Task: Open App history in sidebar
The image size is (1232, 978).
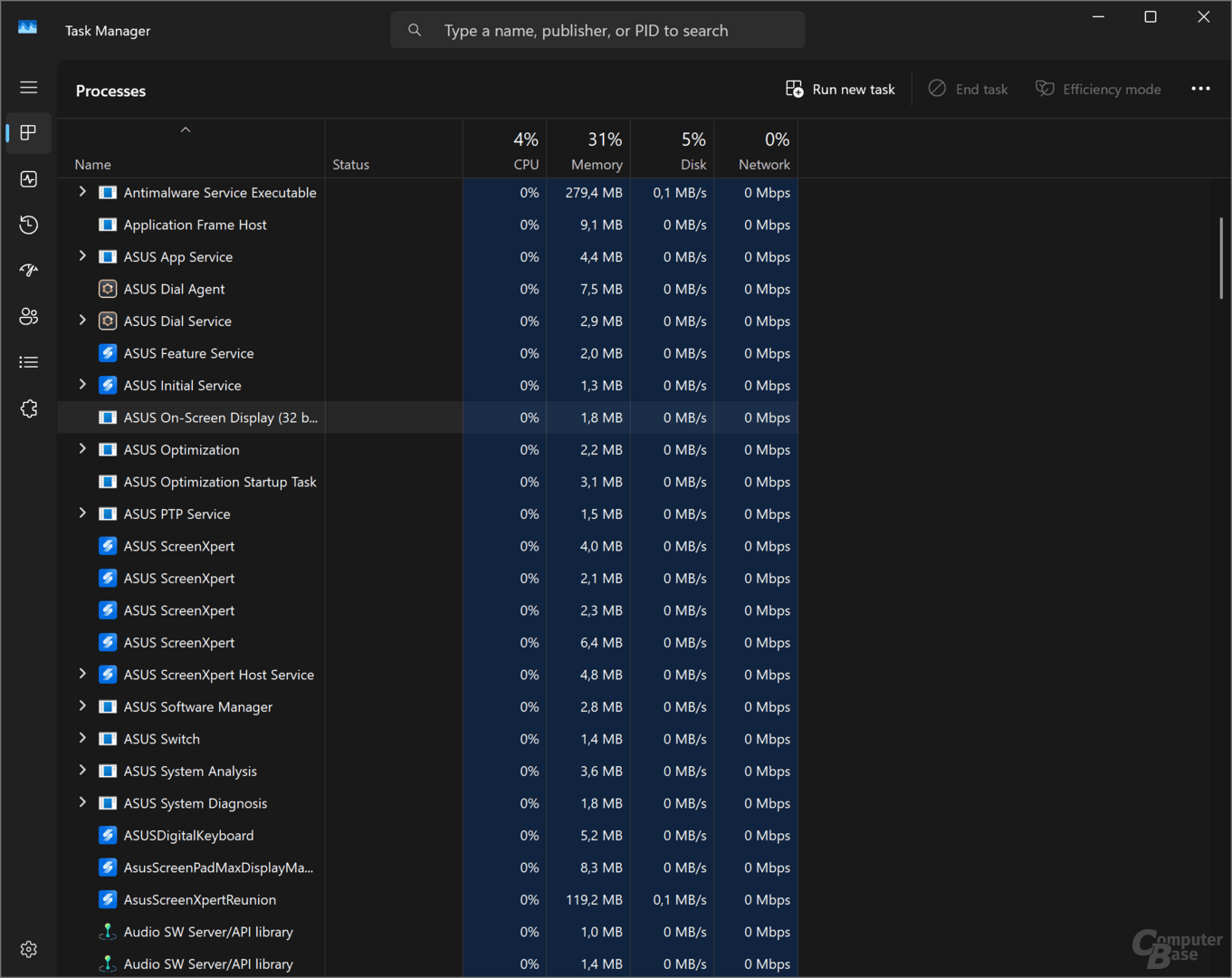Action: [x=29, y=225]
